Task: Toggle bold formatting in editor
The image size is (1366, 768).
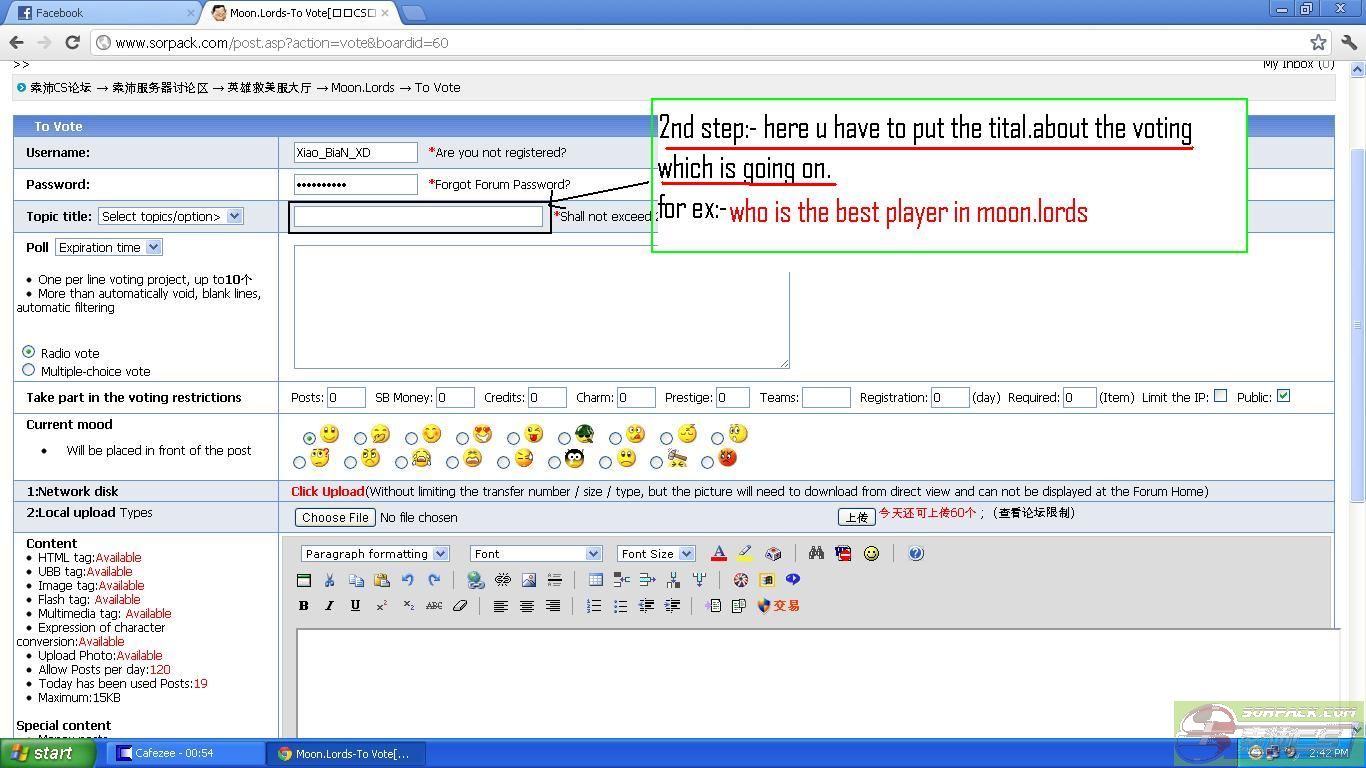Action: pos(303,606)
